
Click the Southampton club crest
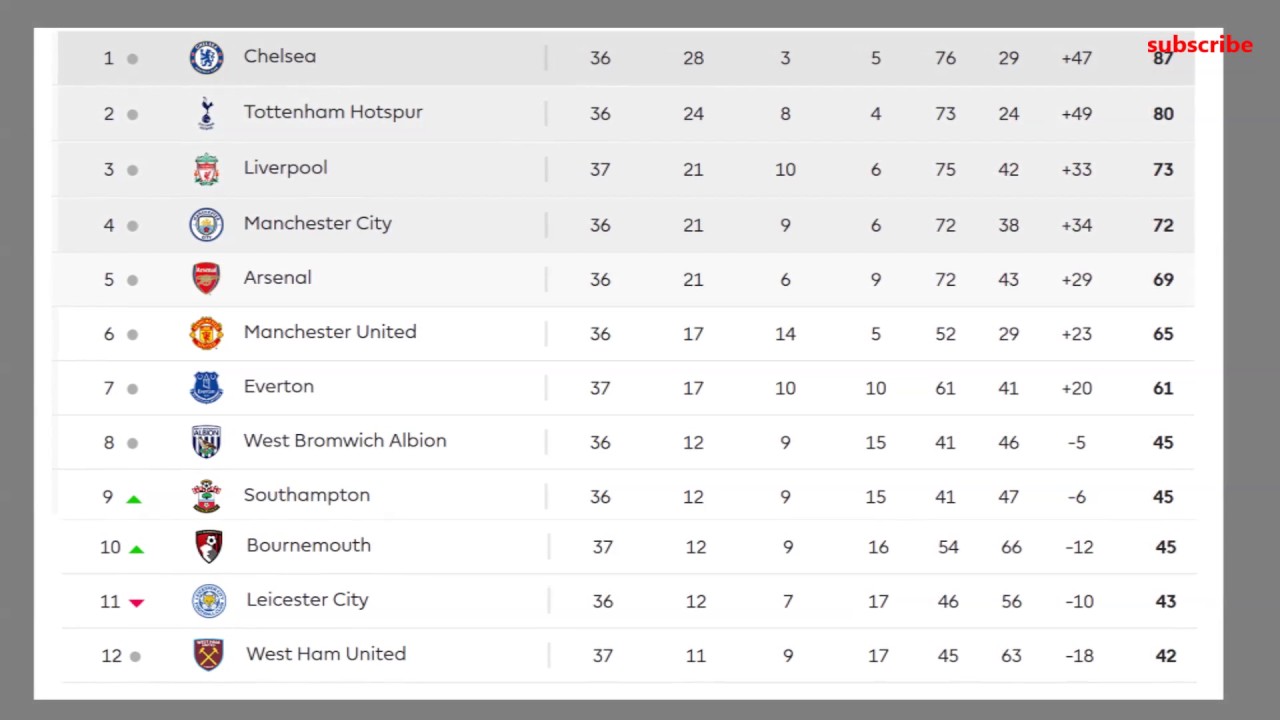point(207,496)
